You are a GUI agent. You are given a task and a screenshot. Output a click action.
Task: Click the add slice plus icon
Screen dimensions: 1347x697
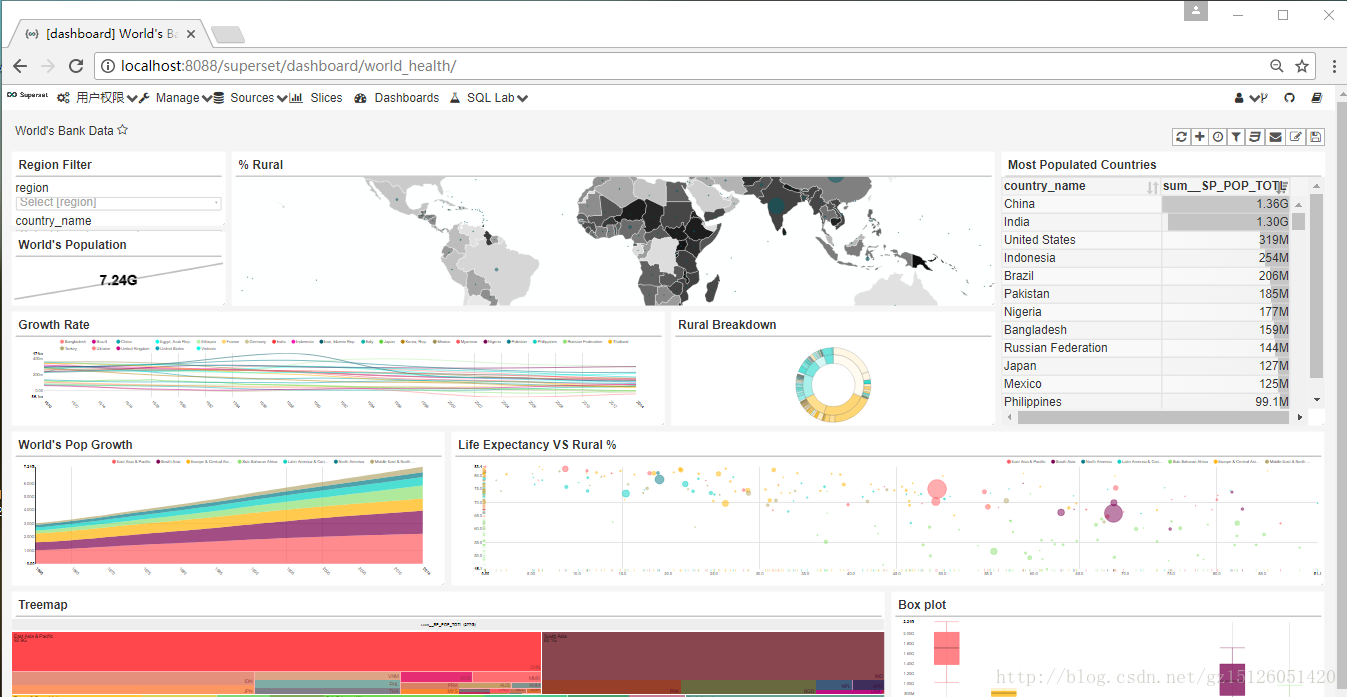[x=1200, y=137]
